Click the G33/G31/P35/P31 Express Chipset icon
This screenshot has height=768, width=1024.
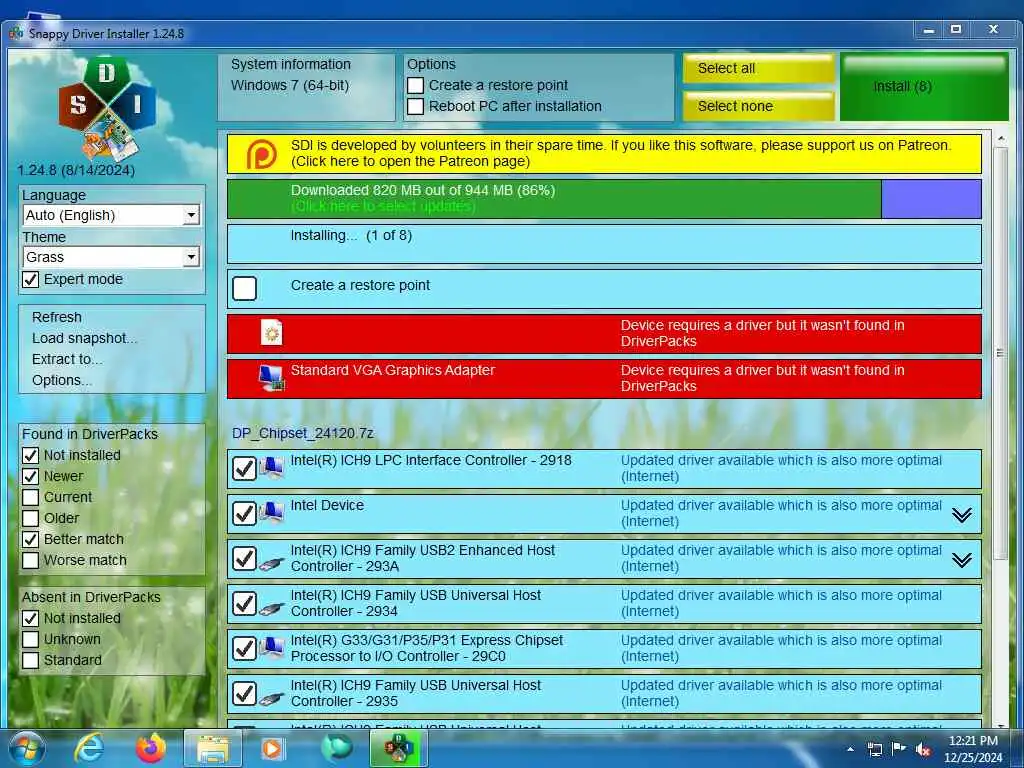pyautogui.click(x=271, y=648)
